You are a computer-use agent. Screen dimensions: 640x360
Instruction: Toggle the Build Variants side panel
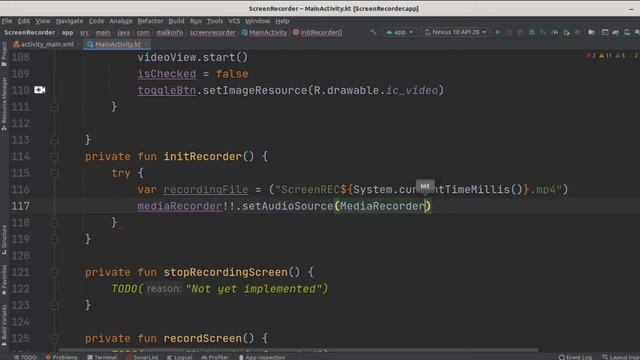(4, 326)
